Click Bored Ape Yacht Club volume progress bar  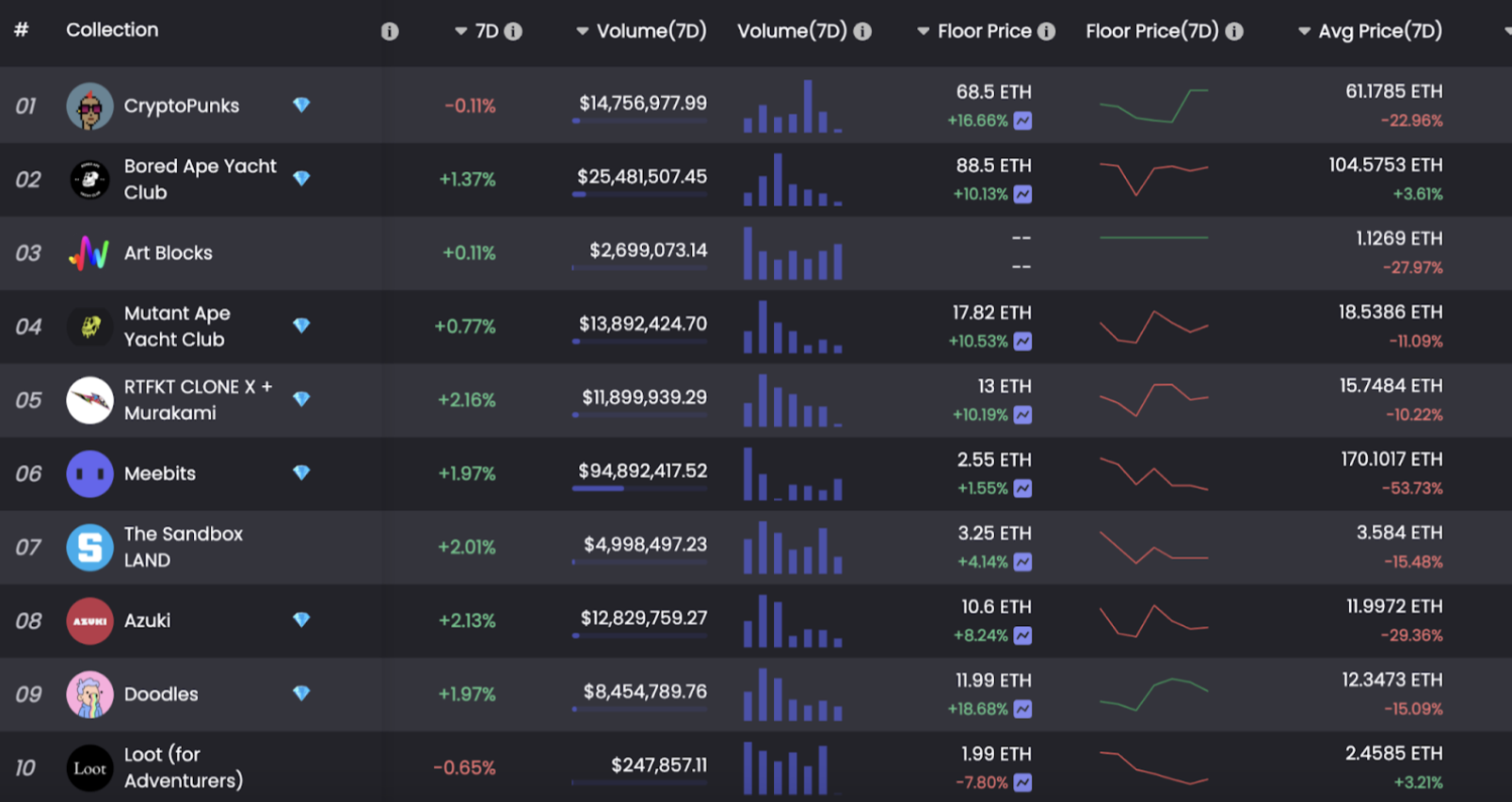point(640,195)
